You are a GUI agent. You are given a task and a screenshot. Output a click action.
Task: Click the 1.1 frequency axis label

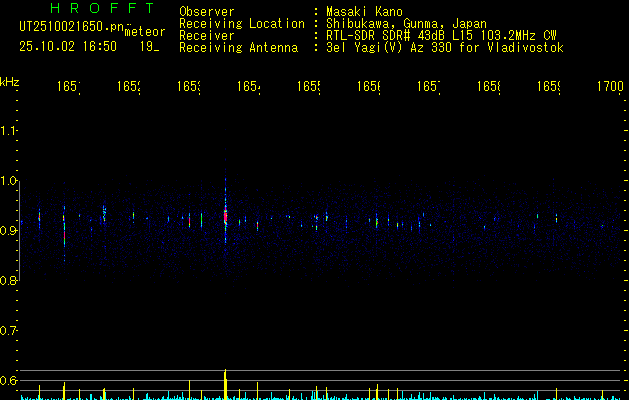(x=8, y=131)
